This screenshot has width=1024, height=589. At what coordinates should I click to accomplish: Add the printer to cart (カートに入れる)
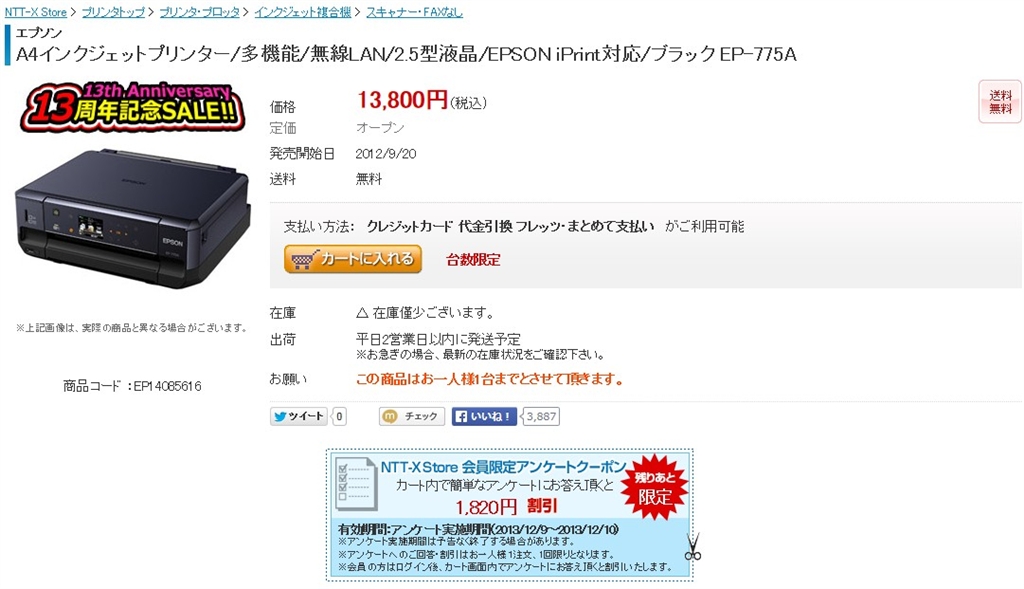point(353,259)
